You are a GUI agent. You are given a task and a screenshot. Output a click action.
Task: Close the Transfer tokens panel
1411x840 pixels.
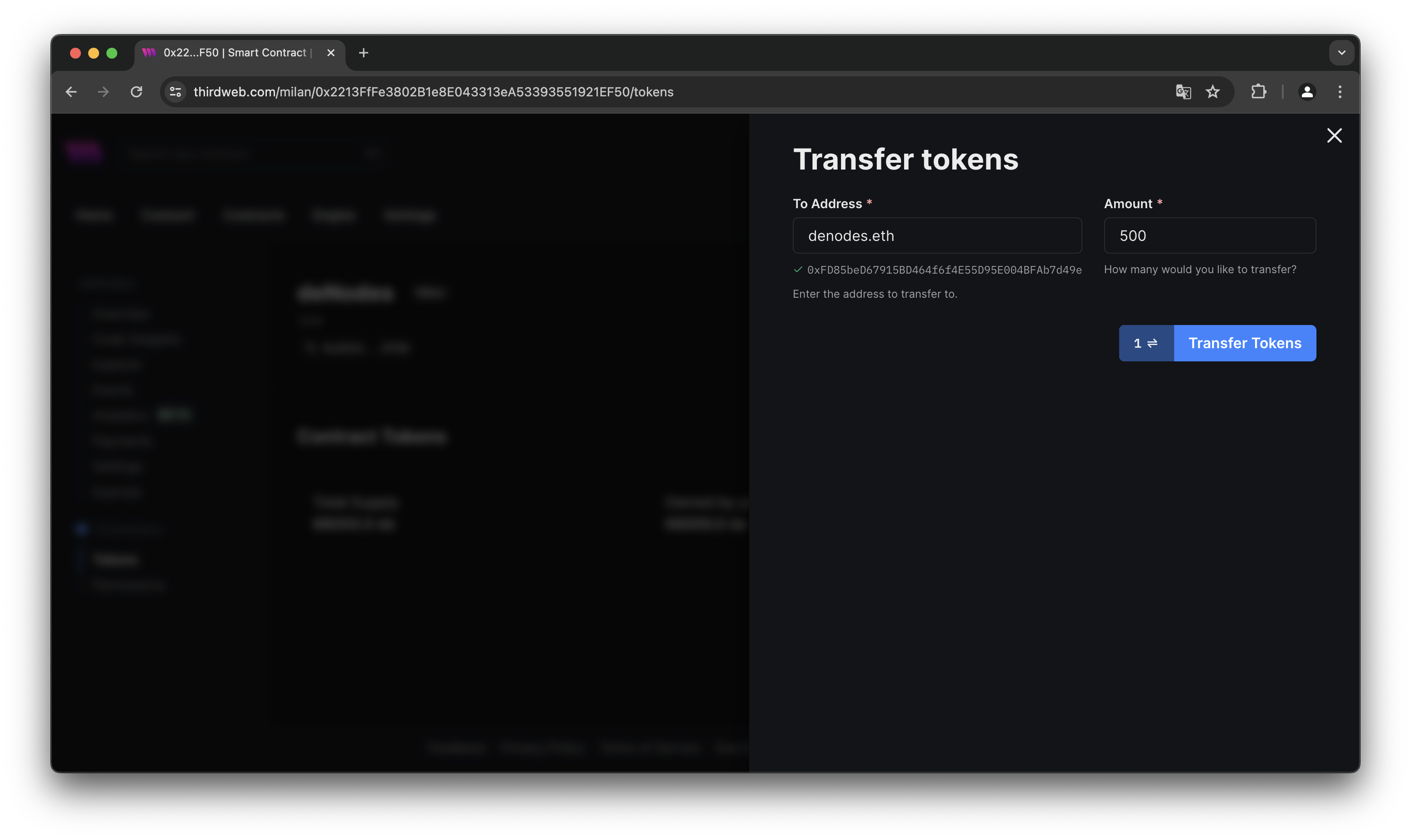point(1334,135)
